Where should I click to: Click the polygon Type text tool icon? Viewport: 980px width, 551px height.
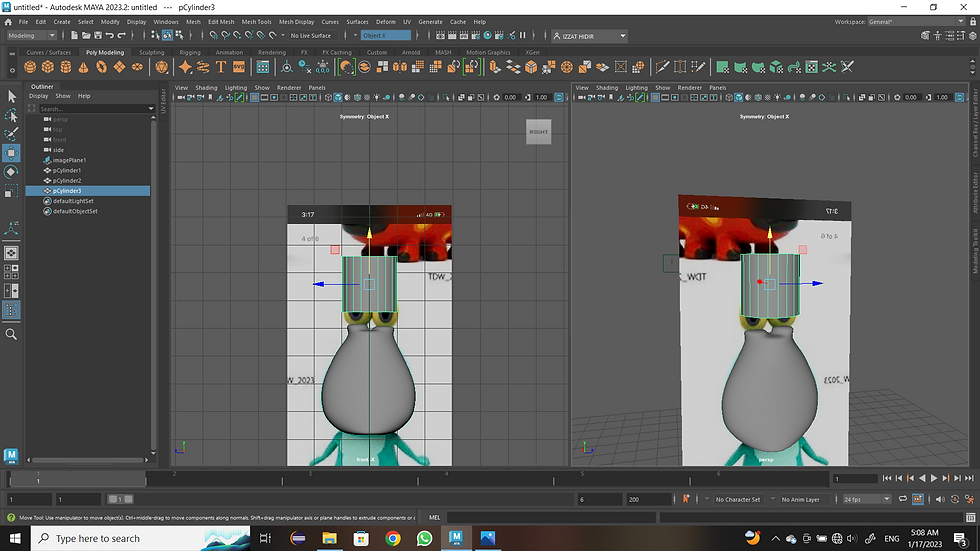coord(221,67)
